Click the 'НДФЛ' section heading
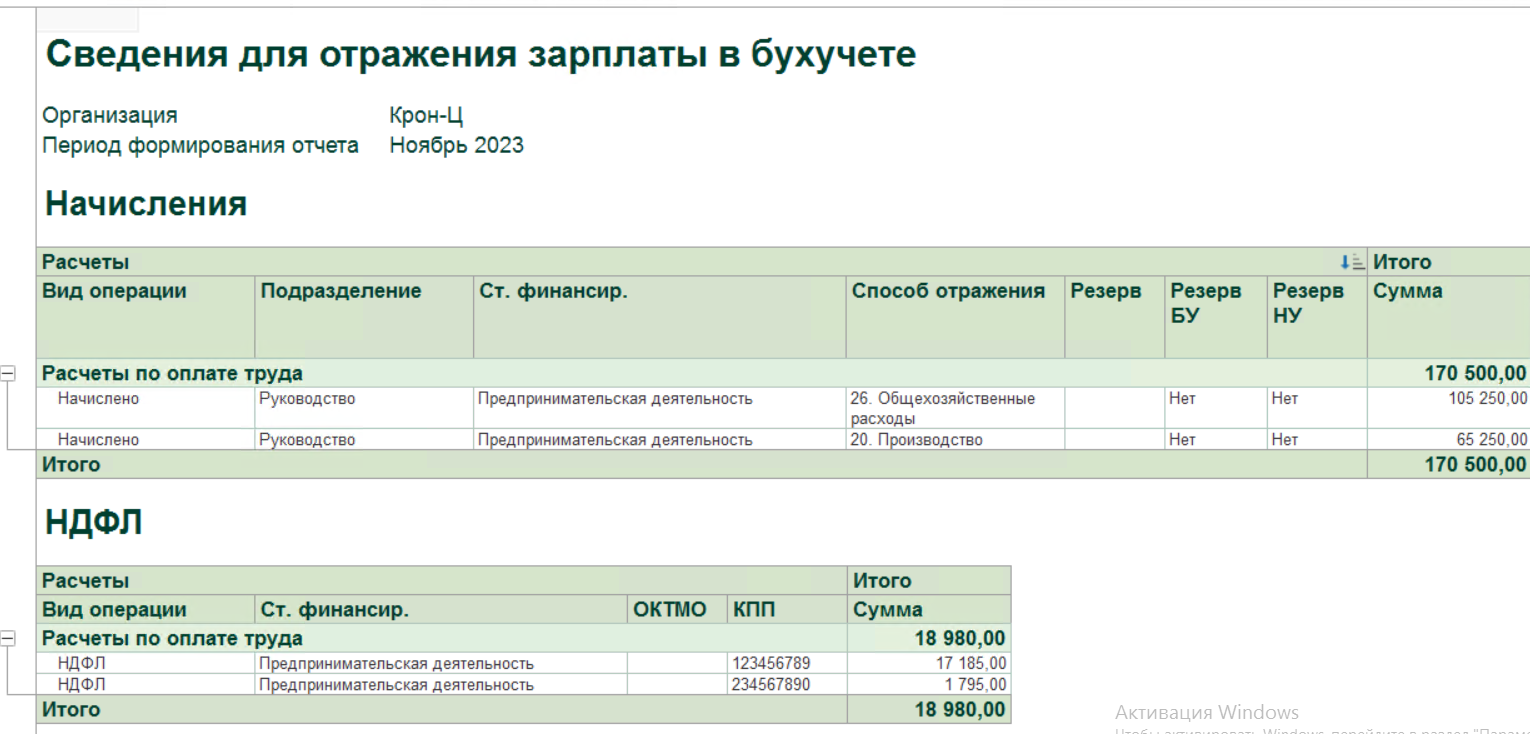Image resolution: width=1530 pixels, height=734 pixels. tap(94, 523)
